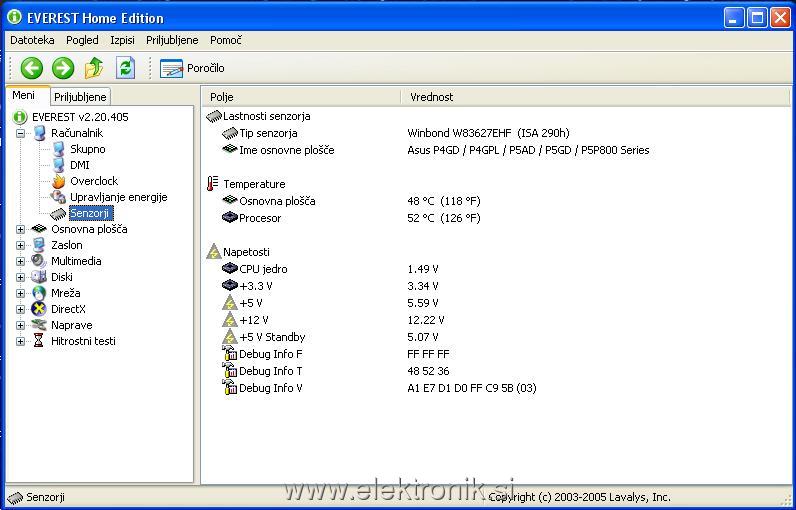Click the Naprave devices icon

[39, 325]
